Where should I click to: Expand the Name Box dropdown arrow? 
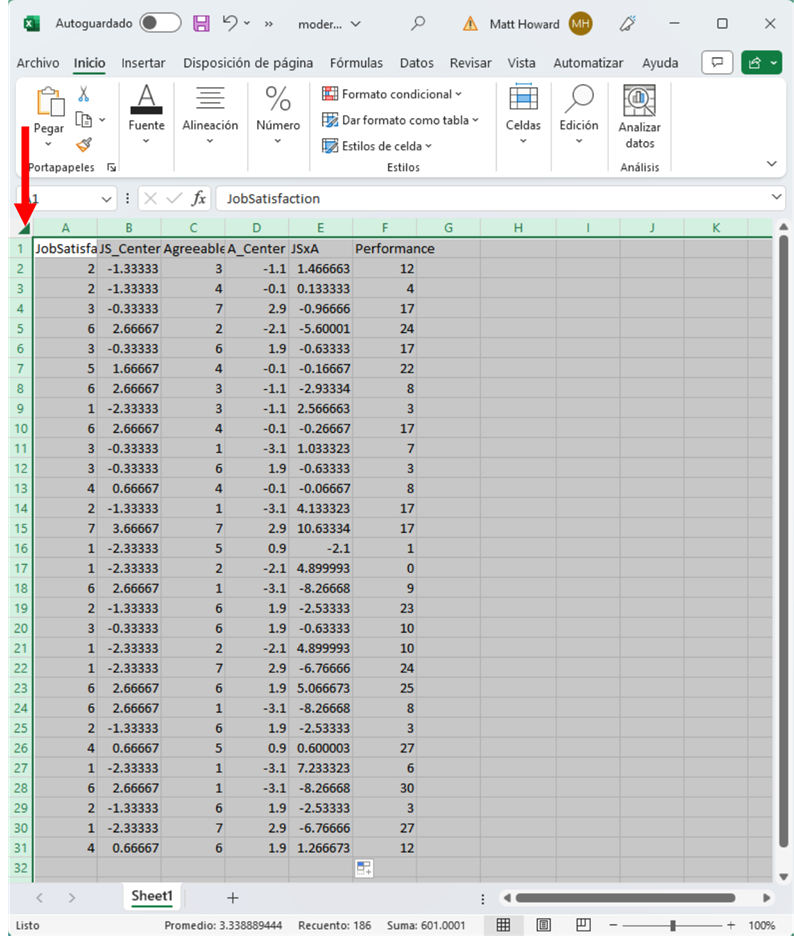tap(107, 198)
